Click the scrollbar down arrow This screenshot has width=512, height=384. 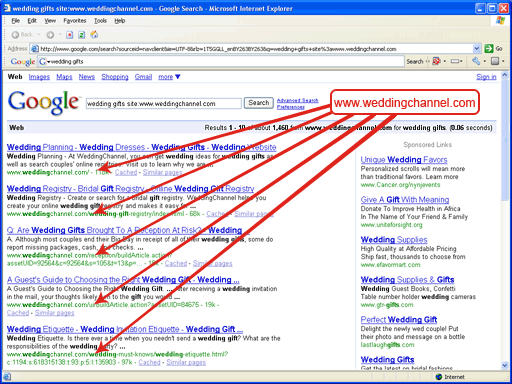pyautogui.click(x=505, y=365)
